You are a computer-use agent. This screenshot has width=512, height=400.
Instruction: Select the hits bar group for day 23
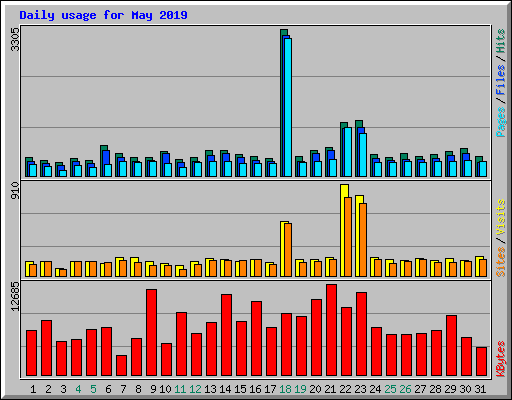click(x=361, y=148)
